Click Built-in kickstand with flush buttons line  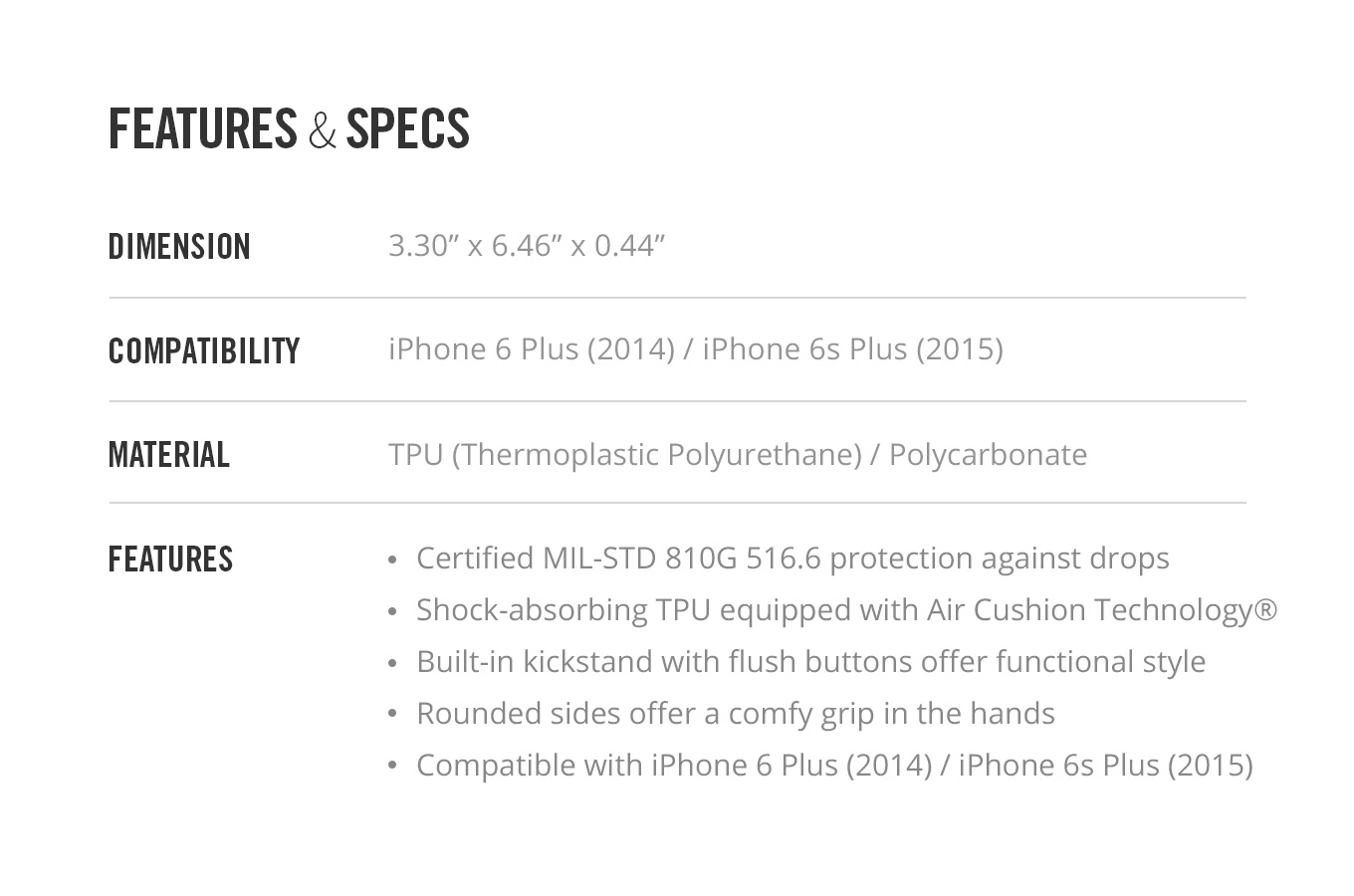810,661
